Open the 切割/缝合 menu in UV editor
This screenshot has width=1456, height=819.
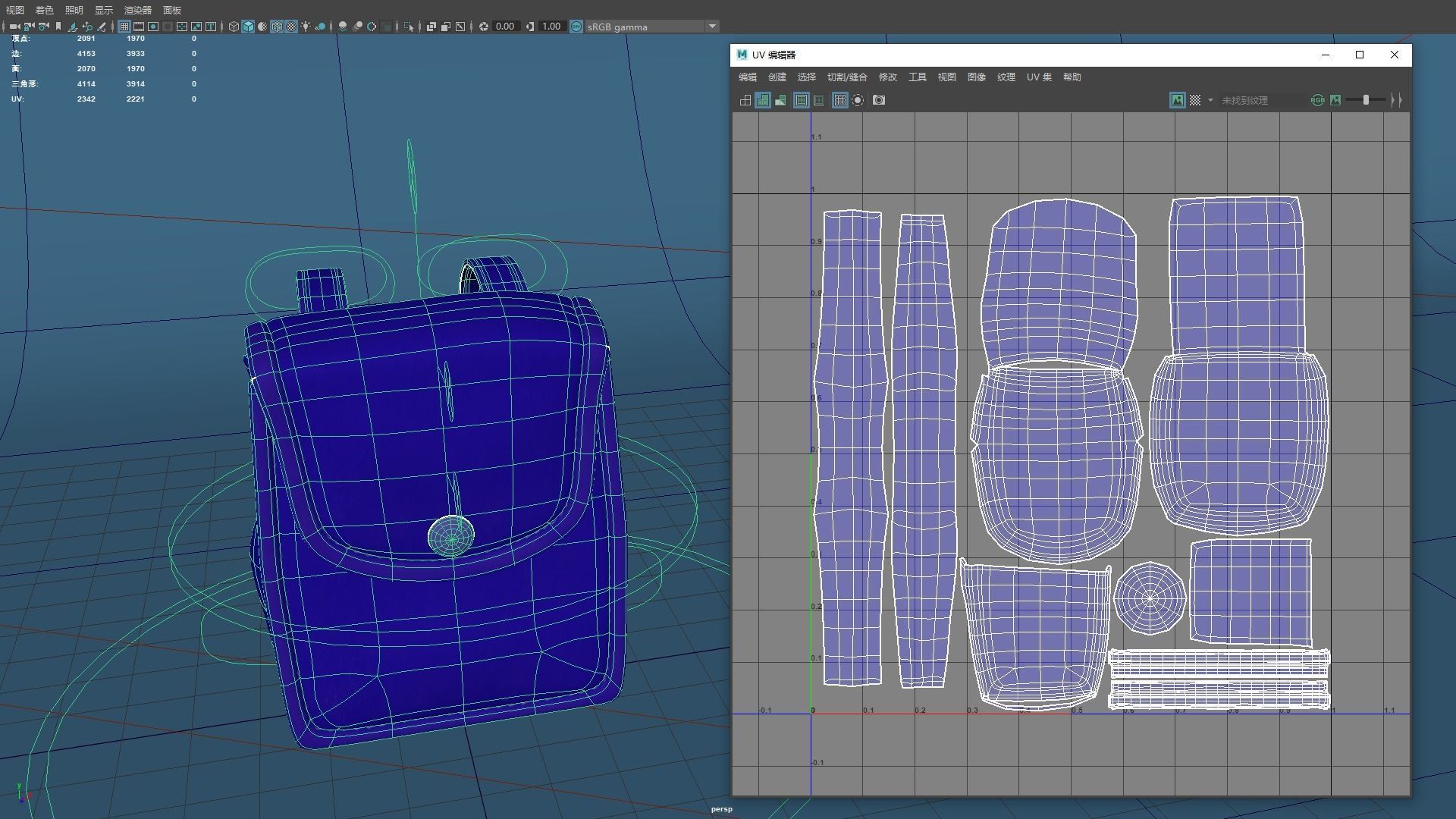tap(846, 77)
